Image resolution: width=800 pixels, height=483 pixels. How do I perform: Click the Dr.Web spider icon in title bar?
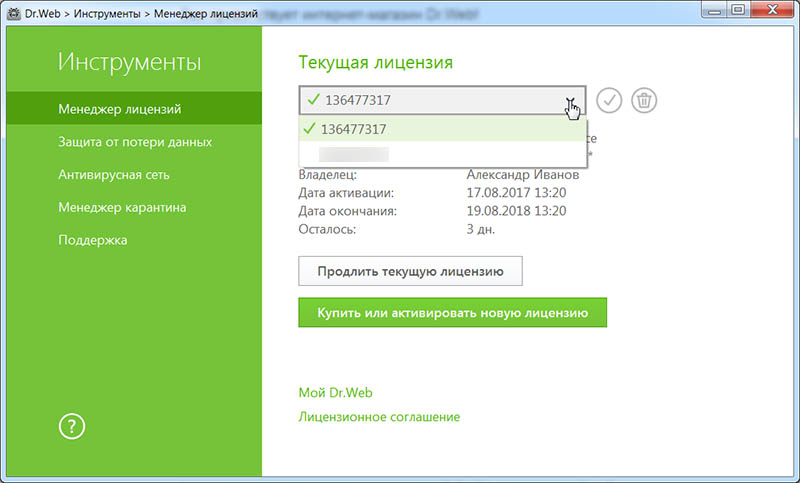point(14,13)
